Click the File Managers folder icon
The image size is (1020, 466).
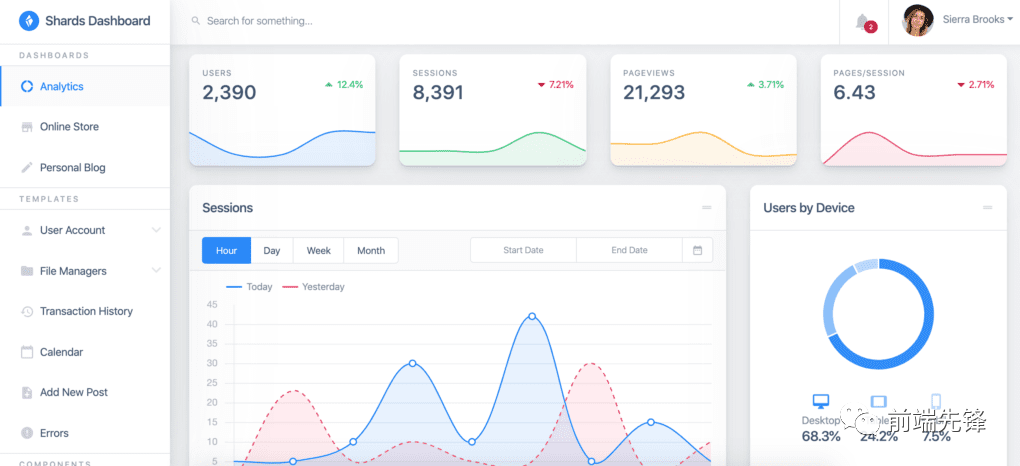(x=27, y=271)
